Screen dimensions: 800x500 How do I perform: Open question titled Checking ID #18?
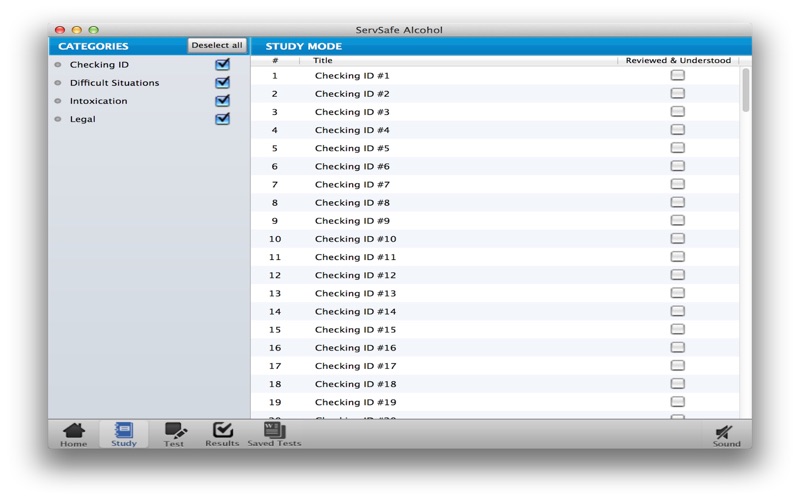[356, 384]
